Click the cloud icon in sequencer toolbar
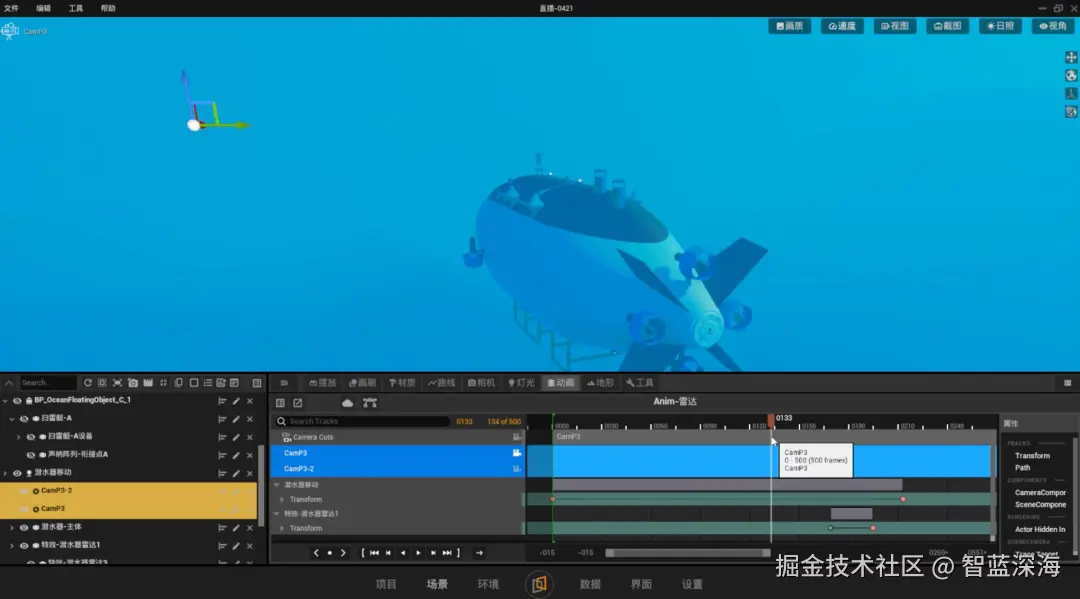 point(347,403)
